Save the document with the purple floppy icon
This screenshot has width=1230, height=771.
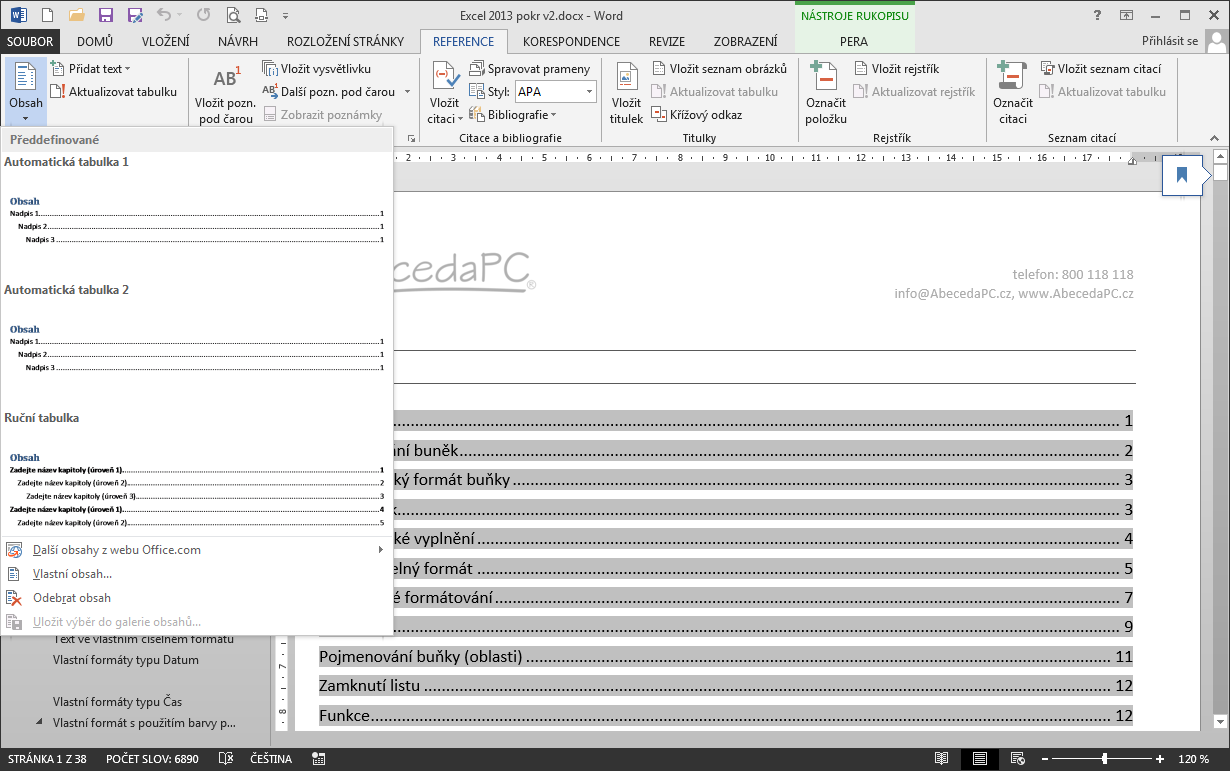pyautogui.click(x=106, y=15)
